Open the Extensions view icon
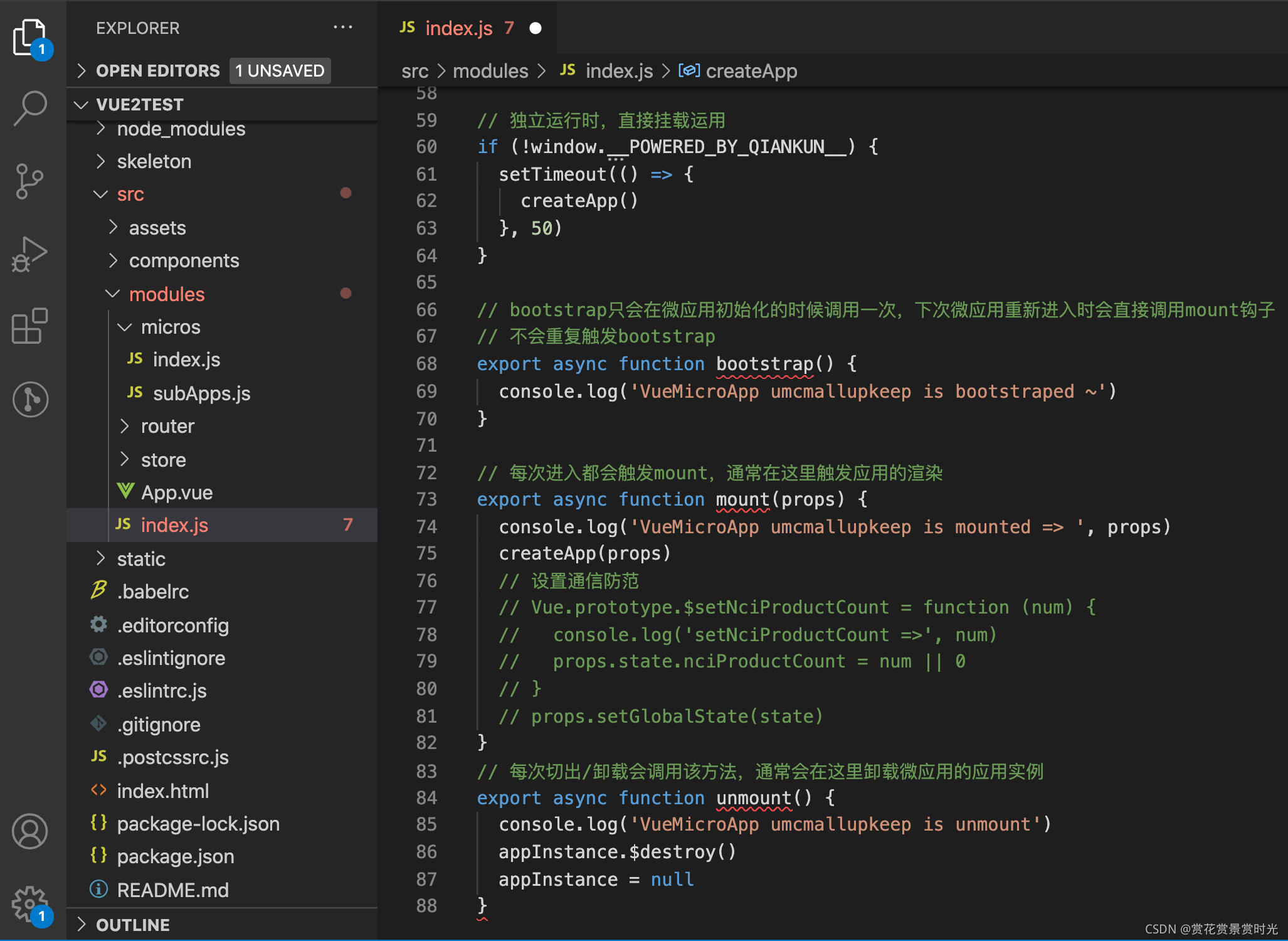The width and height of the screenshot is (1288, 941). tap(29, 326)
